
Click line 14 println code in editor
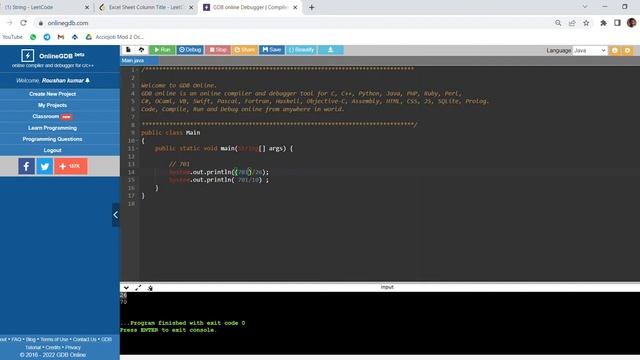pyautogui.click(x=219, y=172)
